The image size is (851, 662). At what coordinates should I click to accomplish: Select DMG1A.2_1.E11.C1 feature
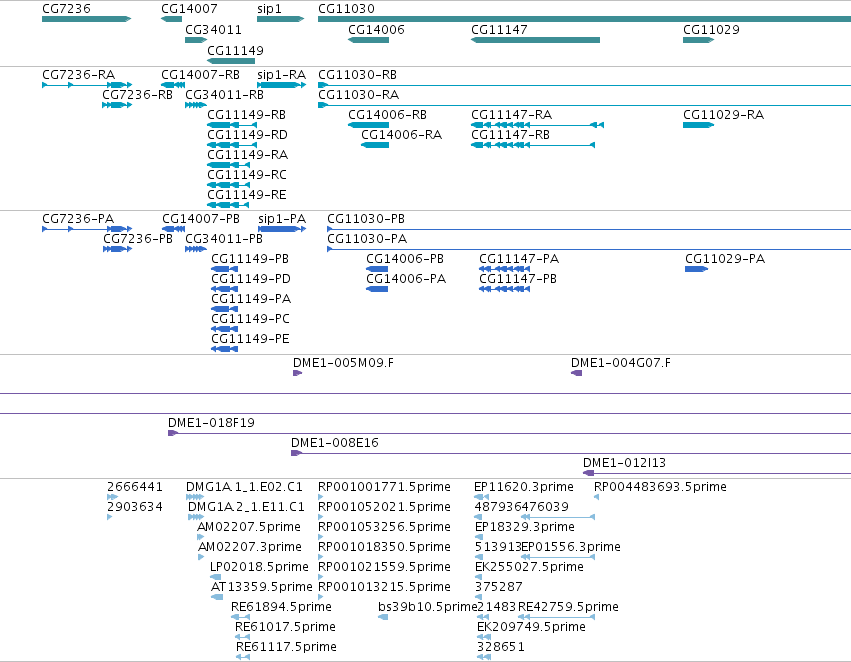(195, 517)
